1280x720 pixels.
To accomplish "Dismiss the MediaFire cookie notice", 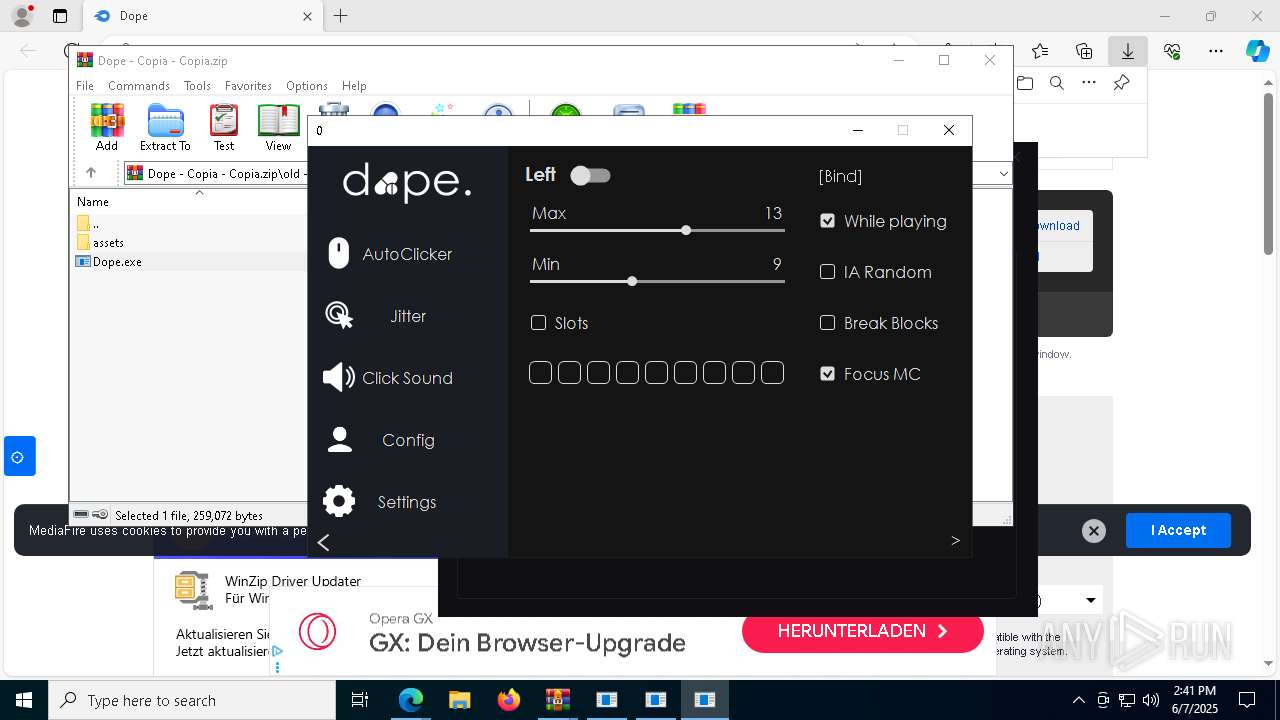I will coord(1094,531).
